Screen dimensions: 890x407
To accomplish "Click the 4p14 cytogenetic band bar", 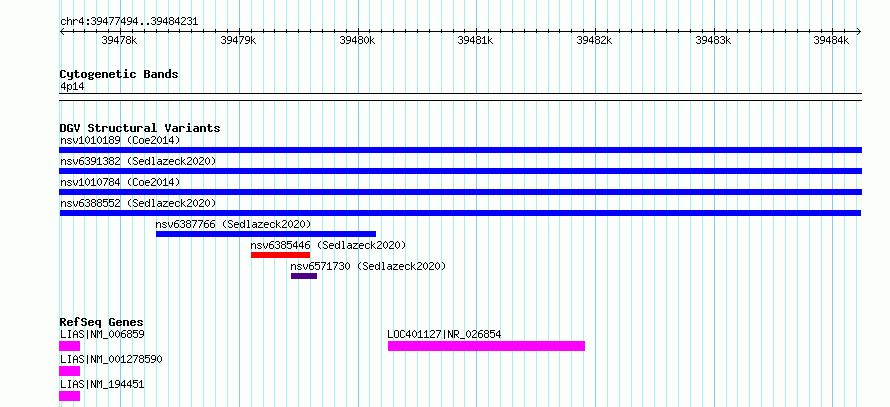I will (x=460, y=97).
